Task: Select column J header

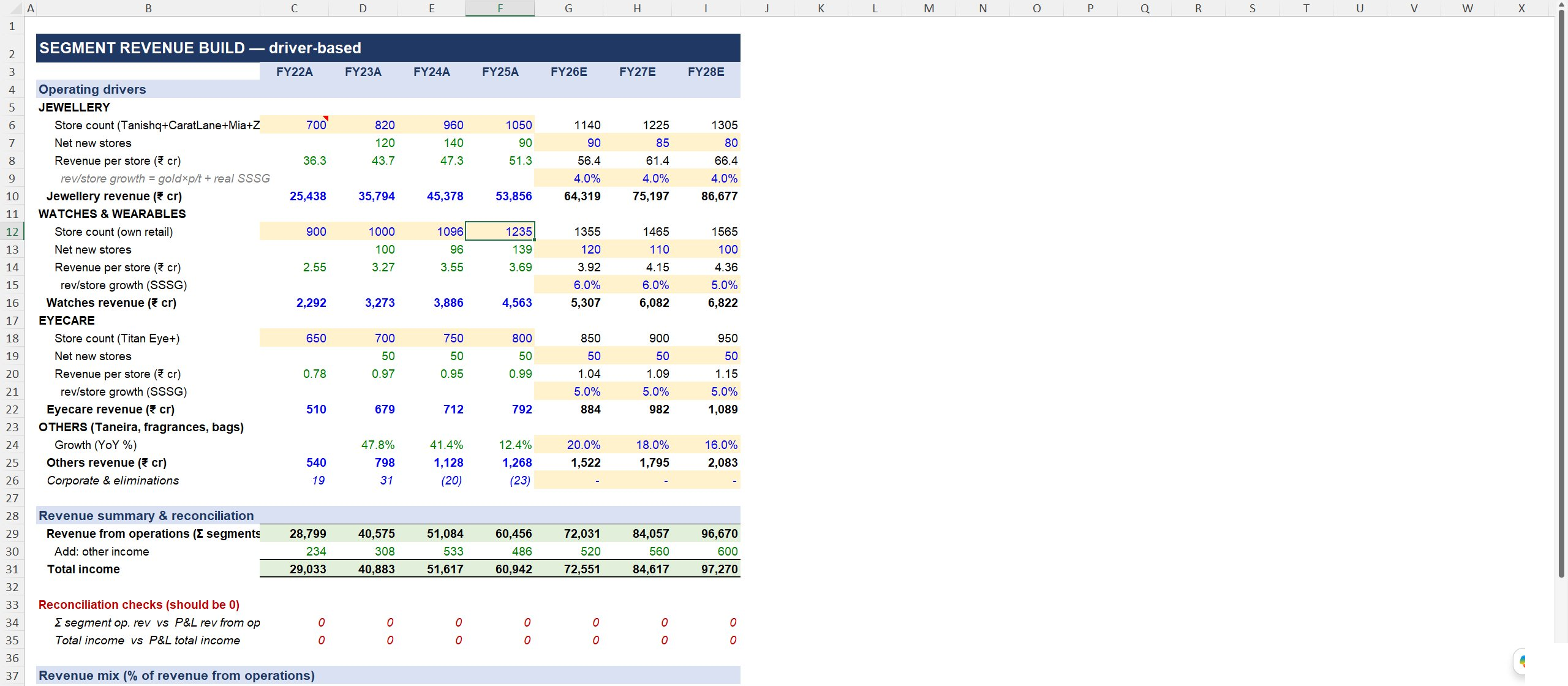Action: (767, 8)
